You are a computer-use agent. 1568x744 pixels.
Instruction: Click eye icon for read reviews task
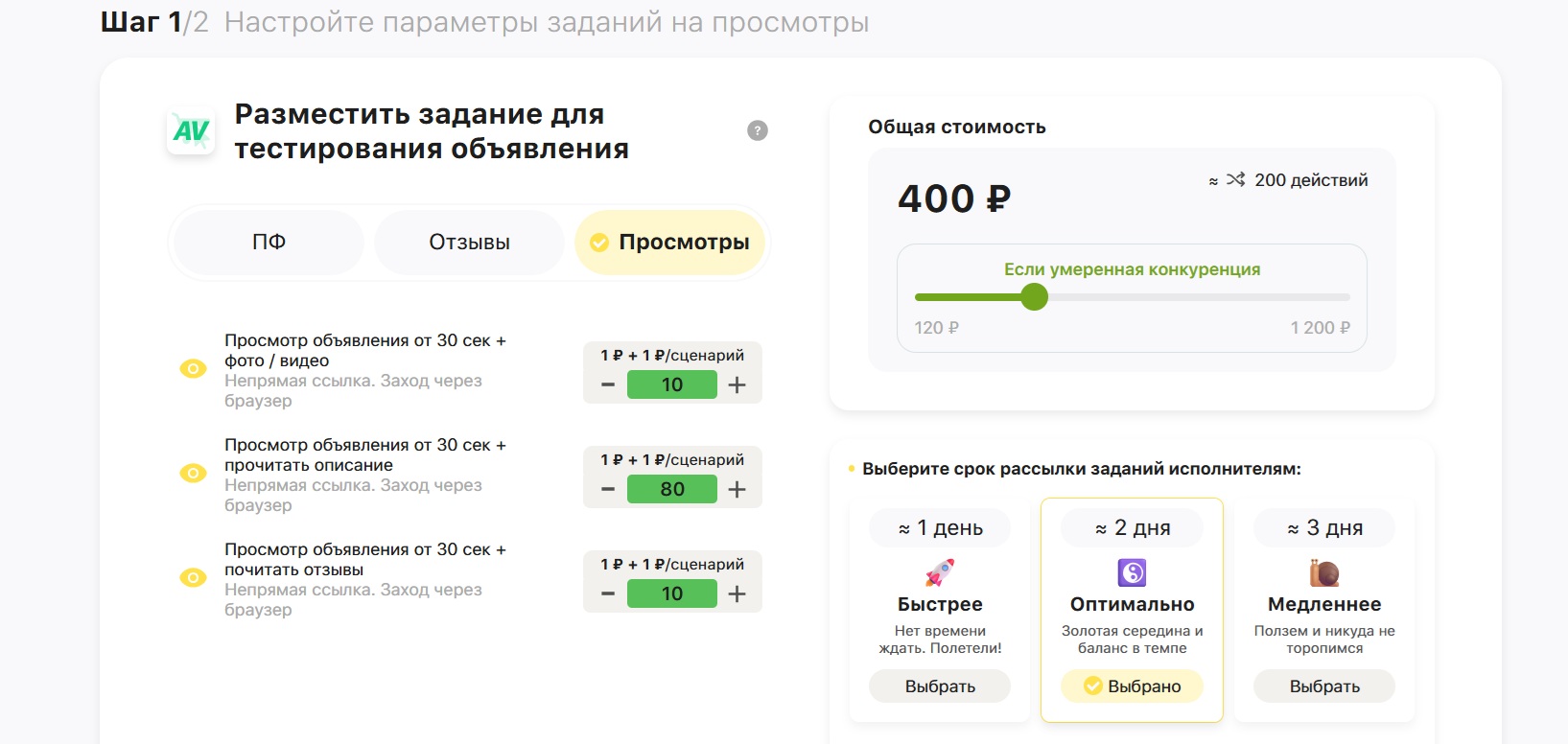tap(193, 578)
